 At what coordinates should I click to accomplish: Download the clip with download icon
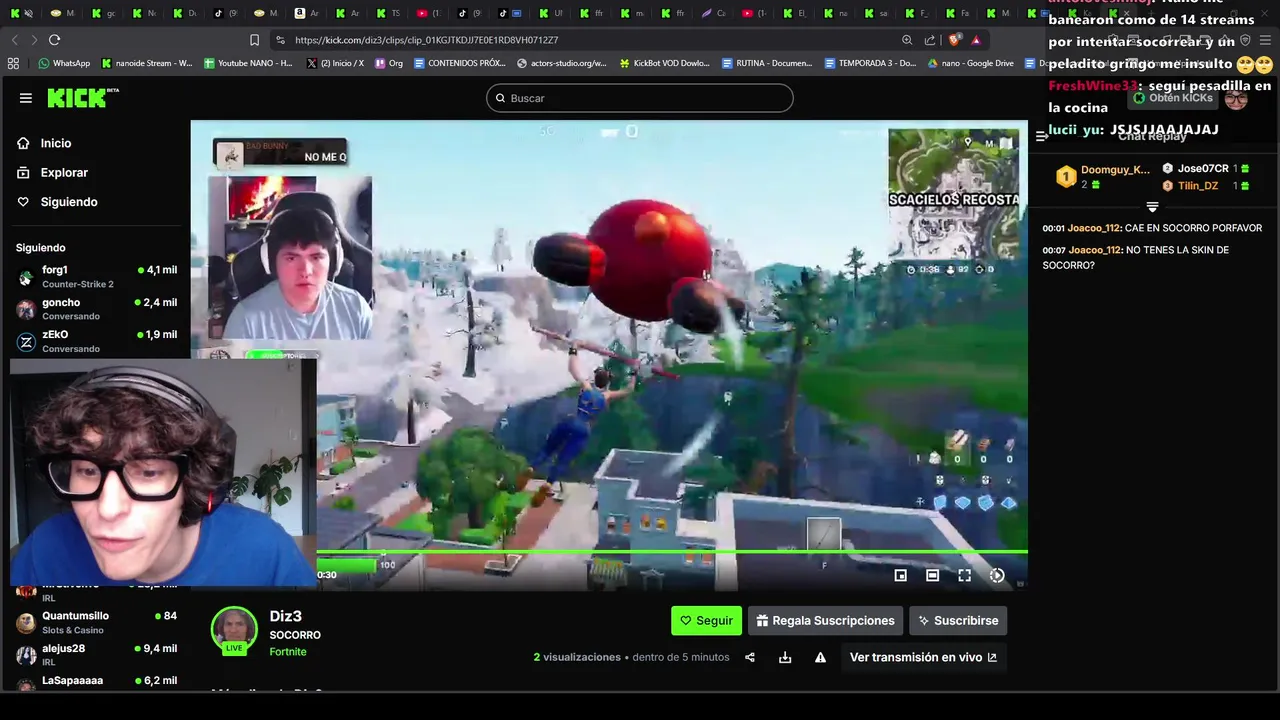(785, 657)
